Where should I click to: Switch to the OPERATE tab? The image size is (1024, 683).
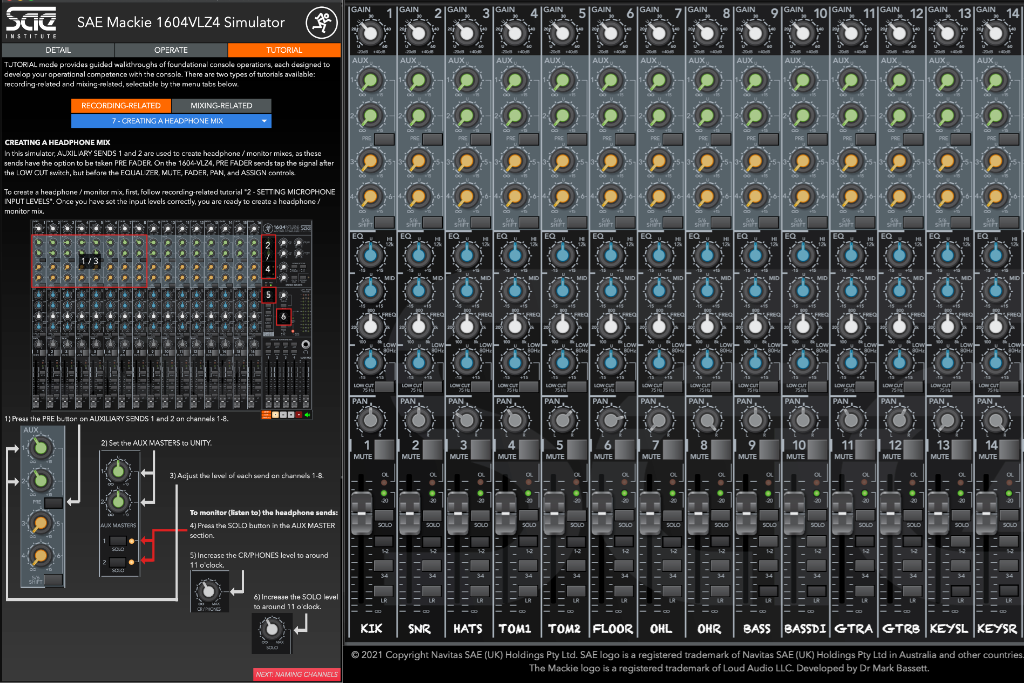(x=170, y=50)
